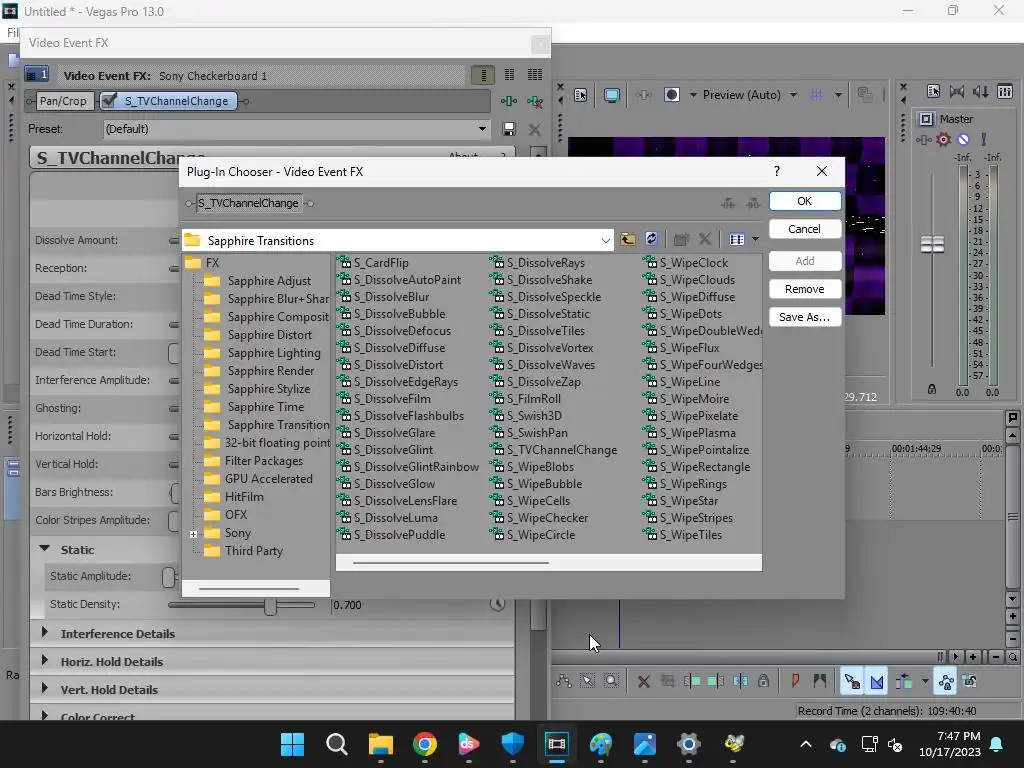Click the plug-in list horizontal scrollbar
The image size is (1024, 768).
451,562
